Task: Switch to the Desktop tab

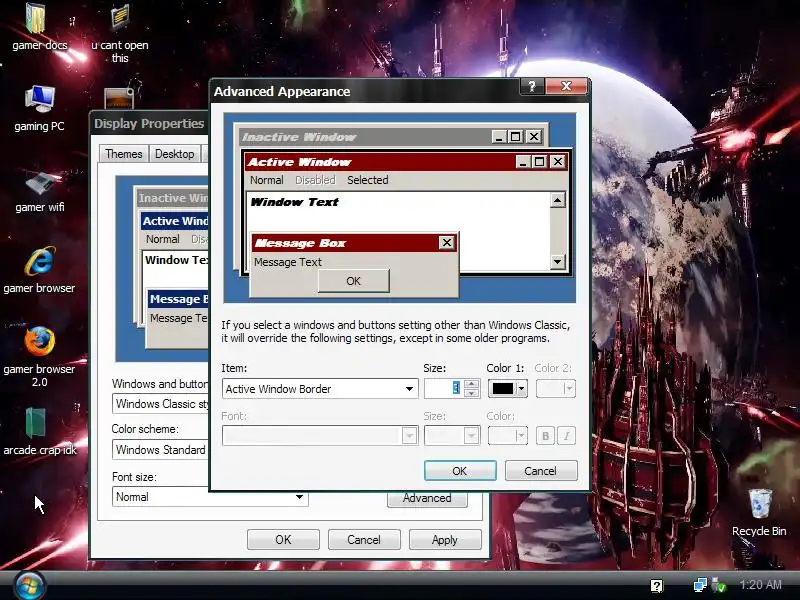Action: (x=174, y=154)
